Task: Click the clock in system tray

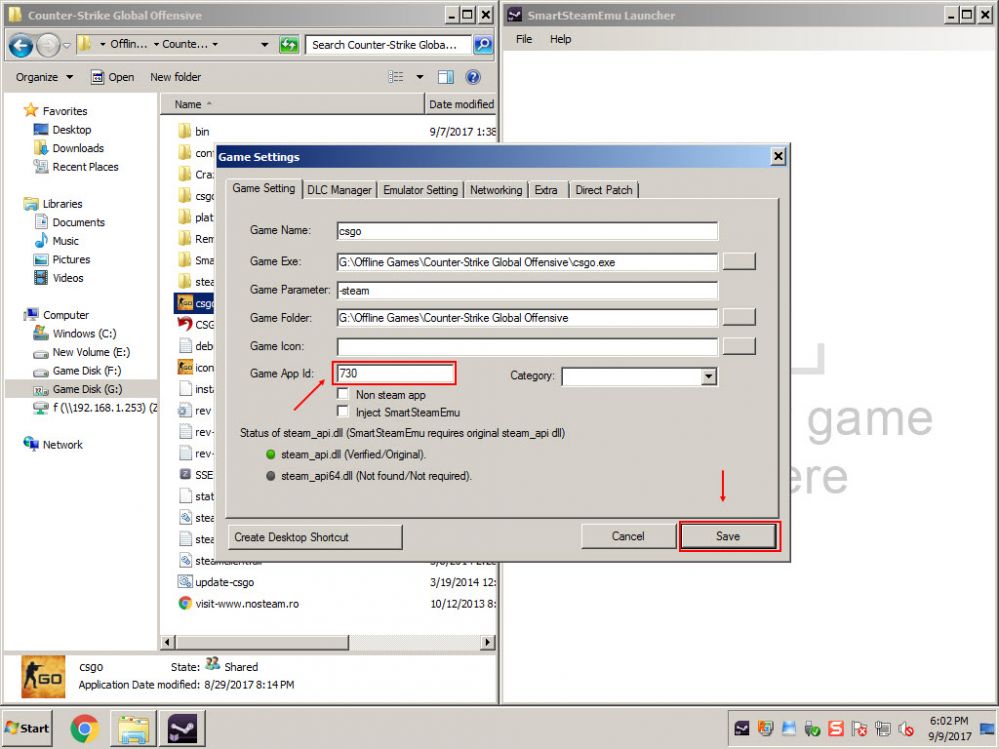Action: (x=949, y=728)
